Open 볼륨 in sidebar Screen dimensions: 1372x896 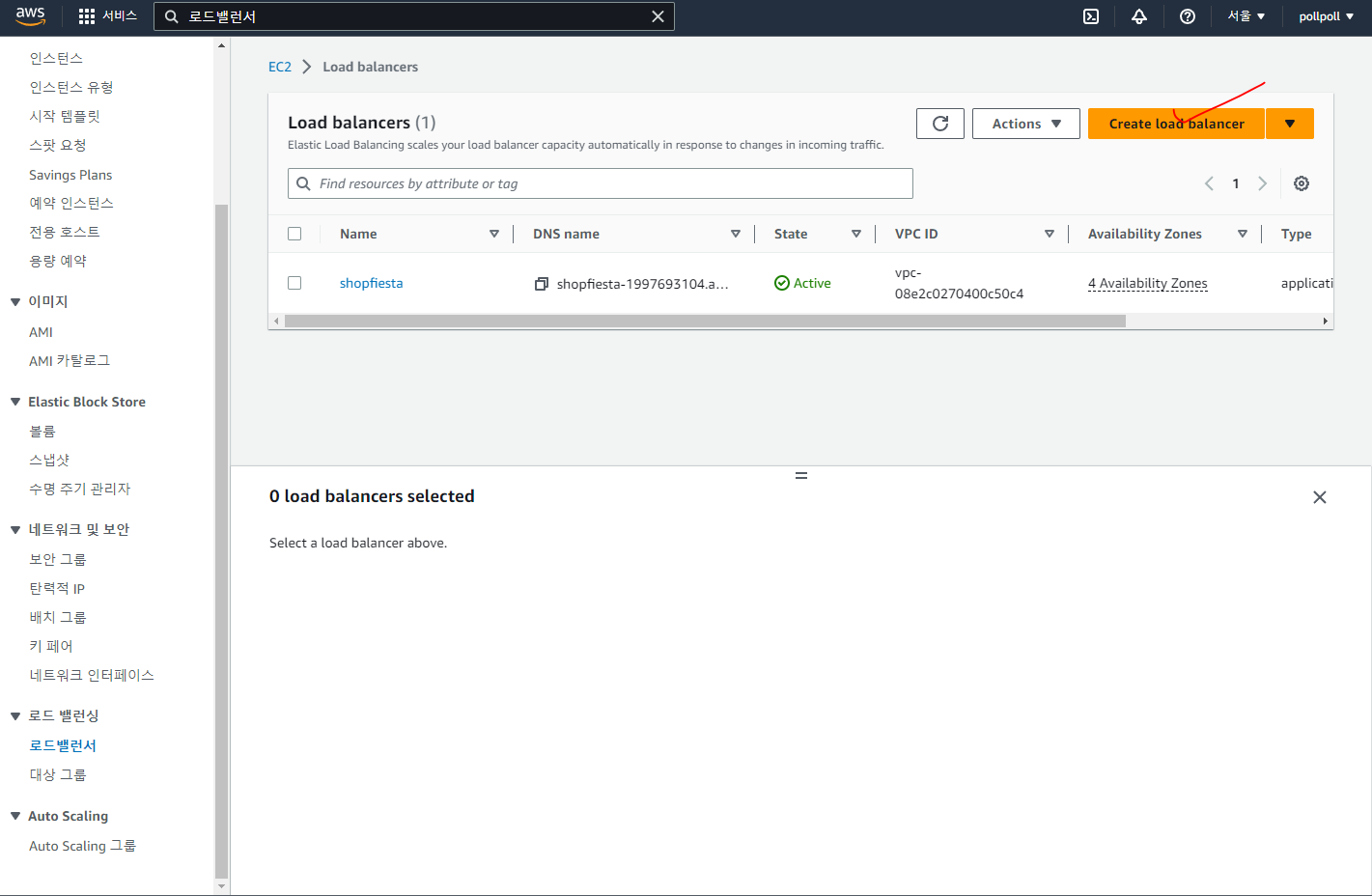click(x=42, y=431)
